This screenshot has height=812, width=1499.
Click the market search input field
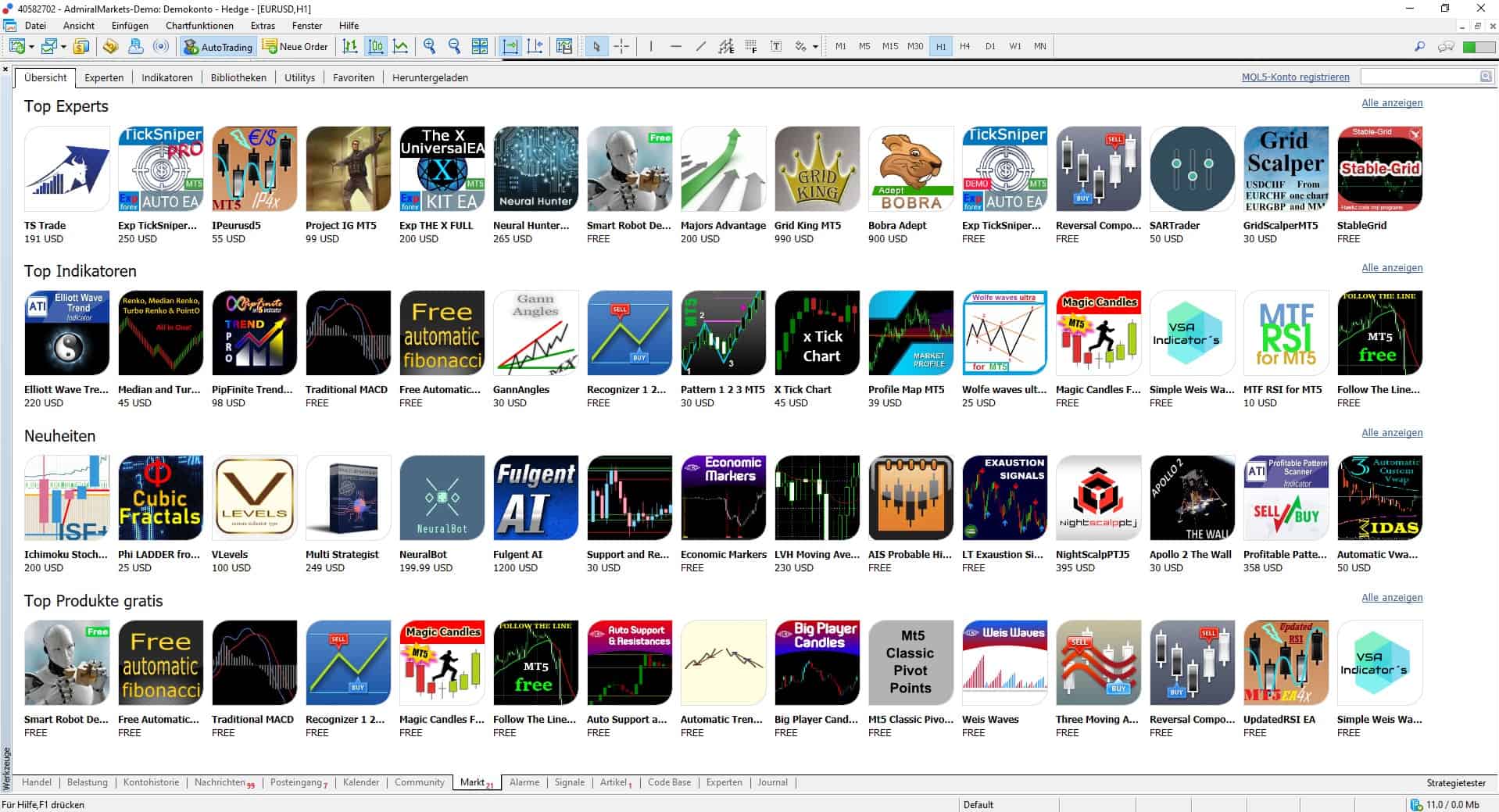(x=1419, y=77)
